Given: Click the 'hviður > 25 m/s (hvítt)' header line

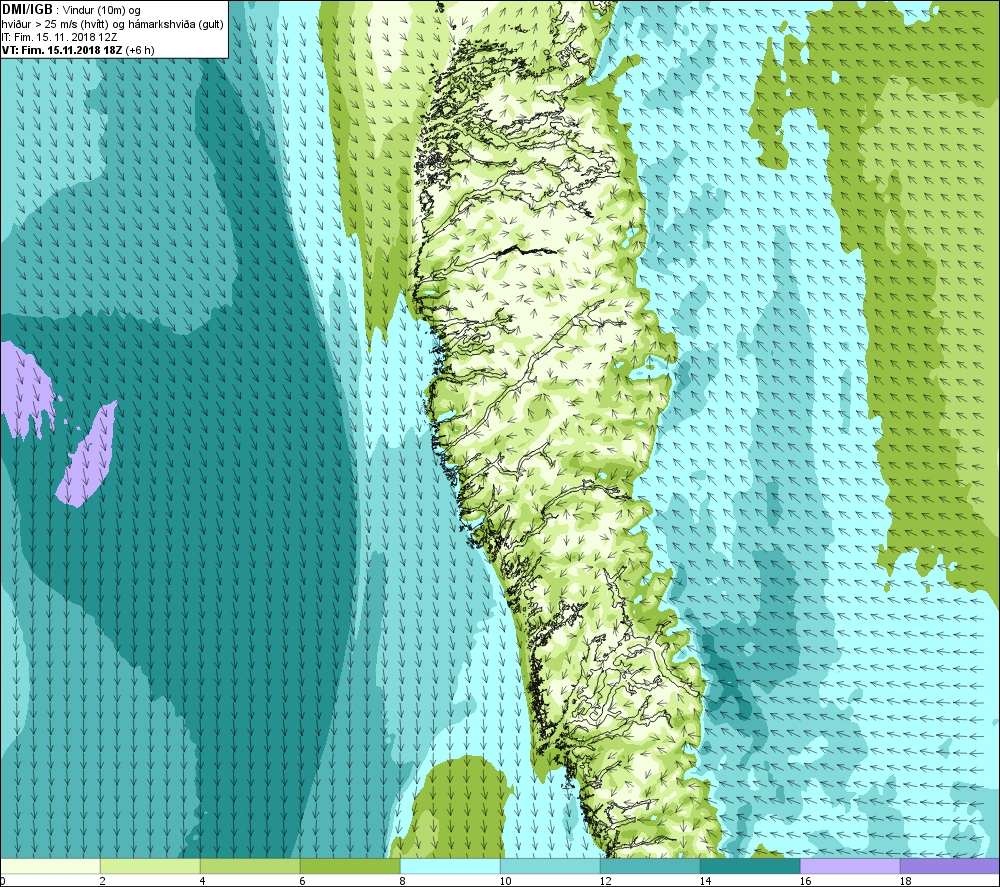Looking at the screenshot, I should 112,24.
